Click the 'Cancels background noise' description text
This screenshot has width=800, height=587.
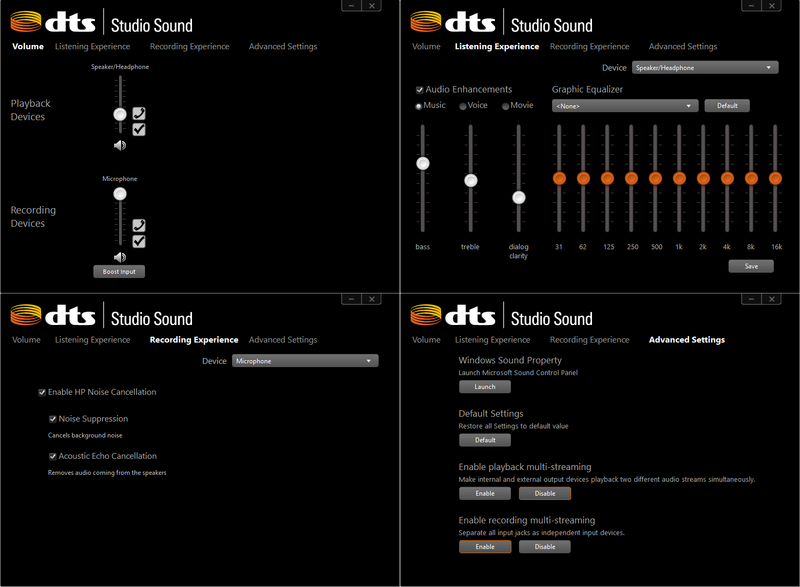tap(85, 436)
